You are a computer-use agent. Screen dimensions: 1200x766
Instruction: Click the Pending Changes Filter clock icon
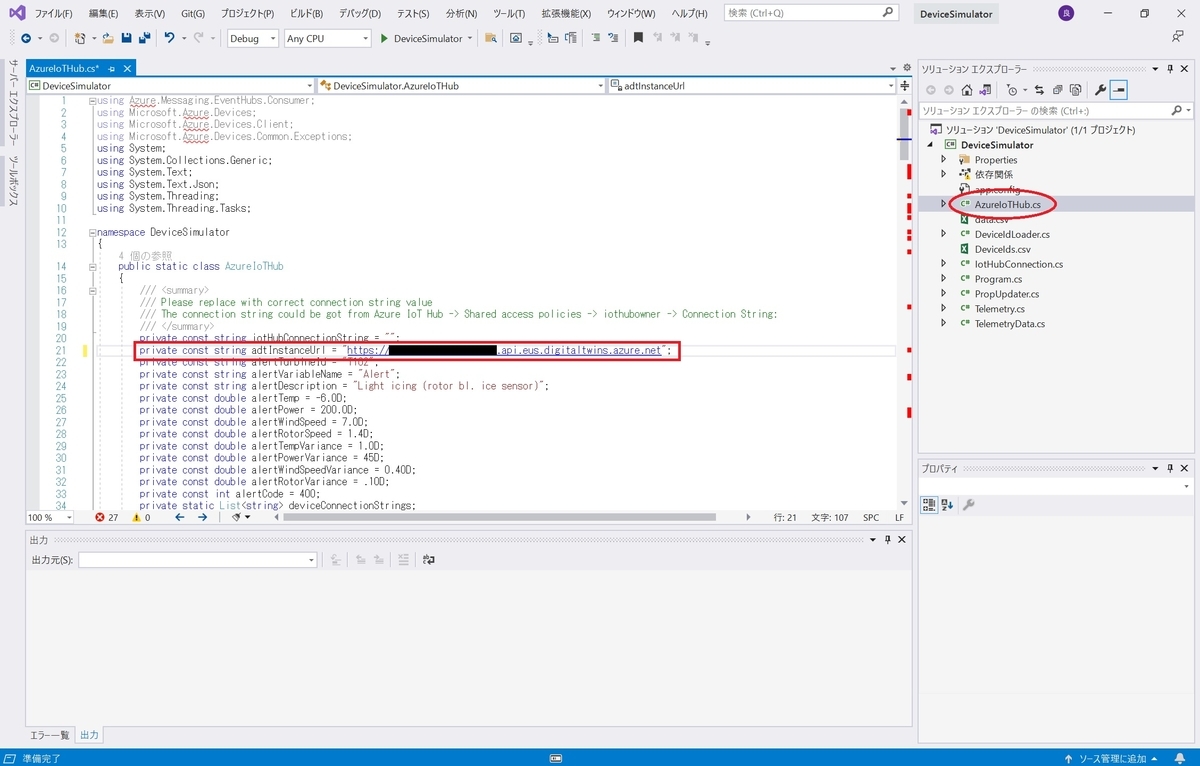(1012, 90)
